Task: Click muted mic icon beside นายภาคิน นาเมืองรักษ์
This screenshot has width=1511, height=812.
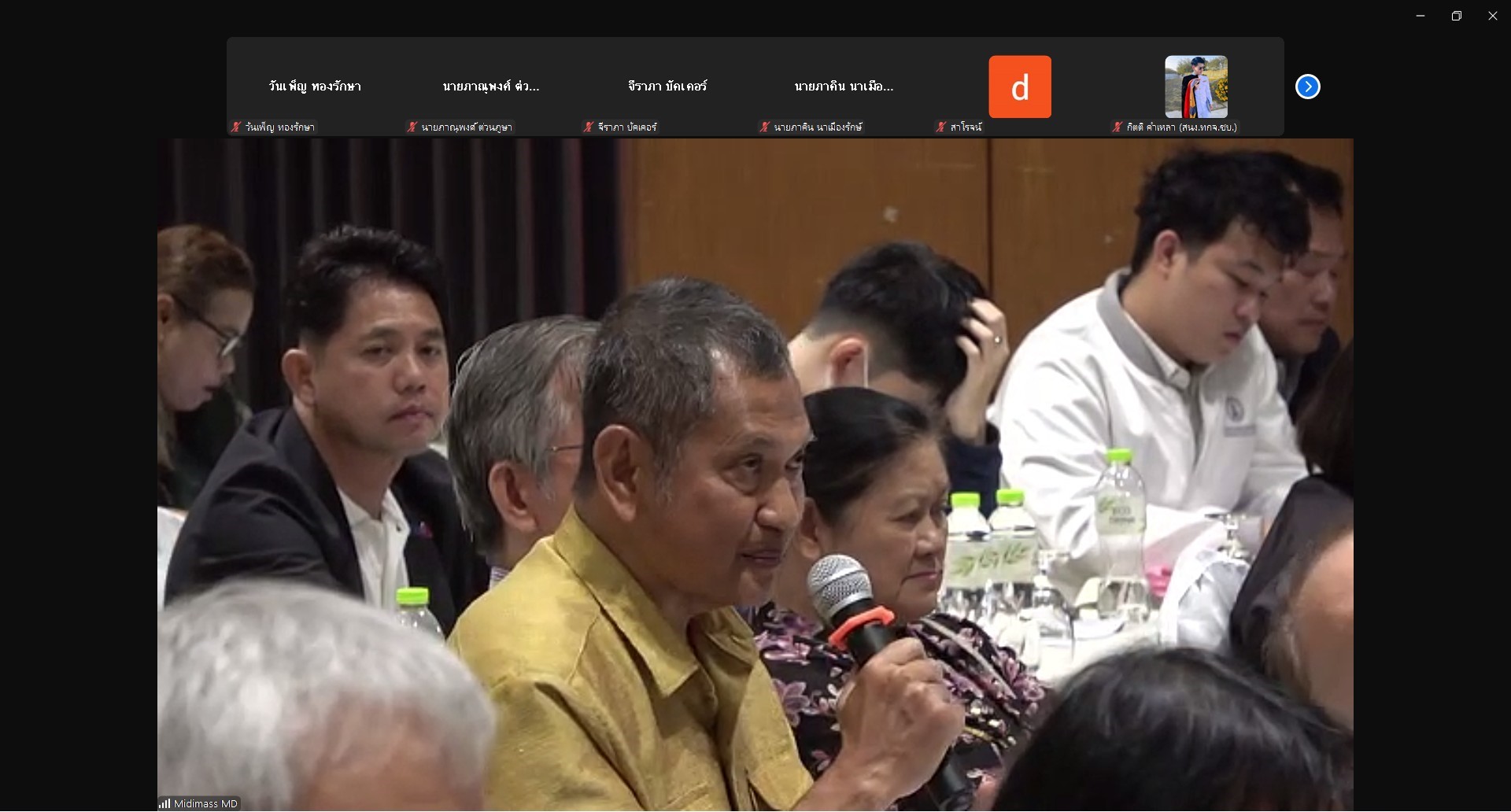Action: 764,127
